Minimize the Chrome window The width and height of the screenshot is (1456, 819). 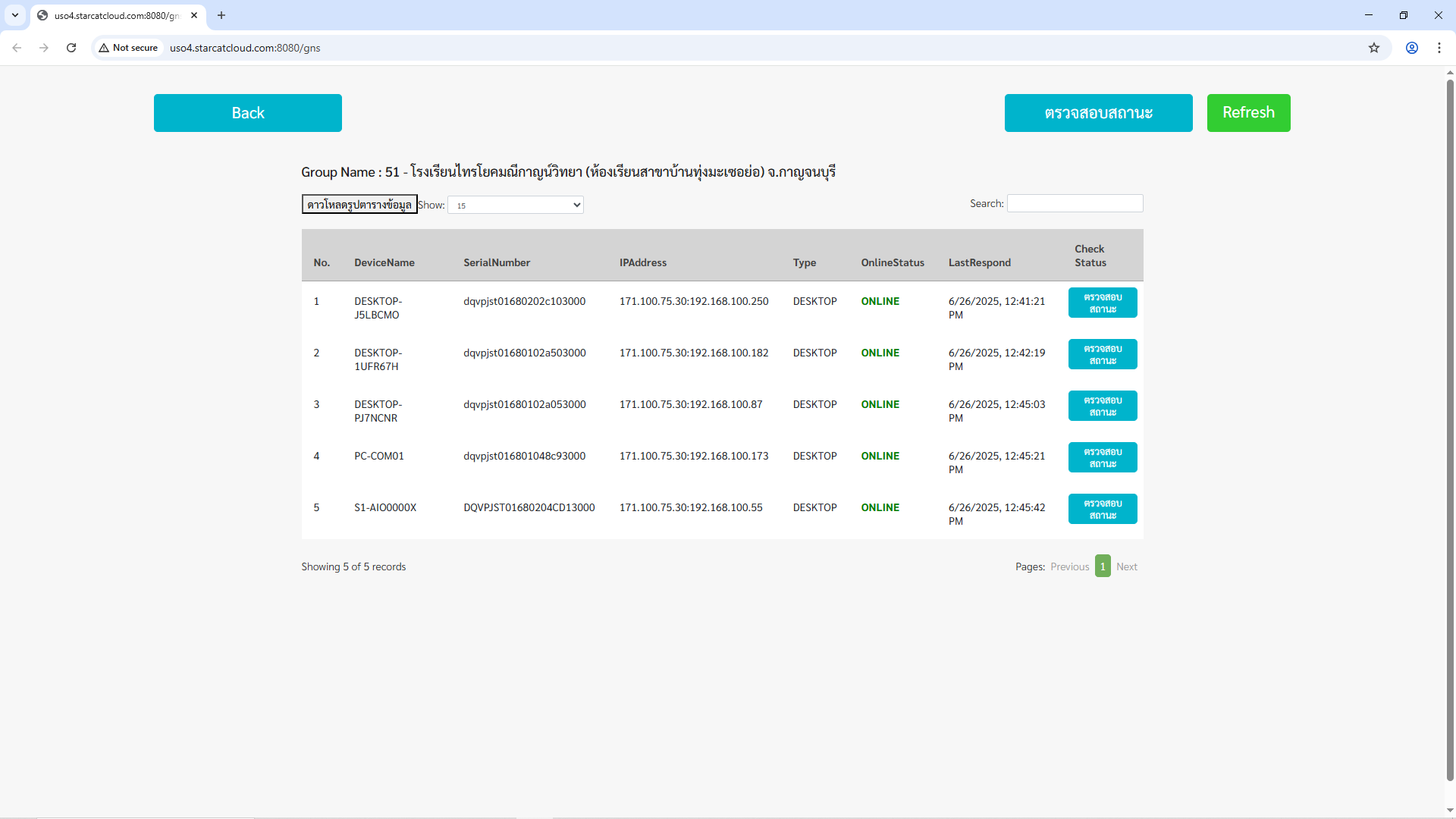[x=1369, y=15]
